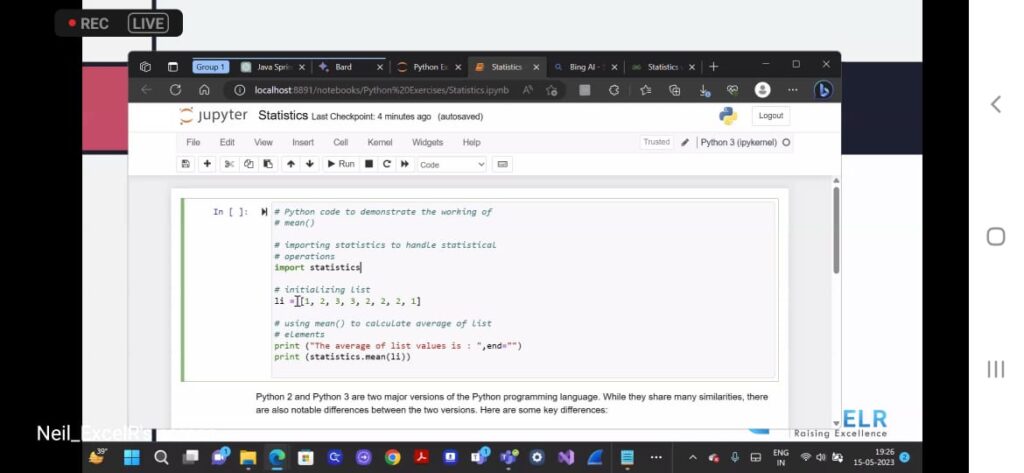
Task: Click the localhost address bar
Action: point(380,90)
